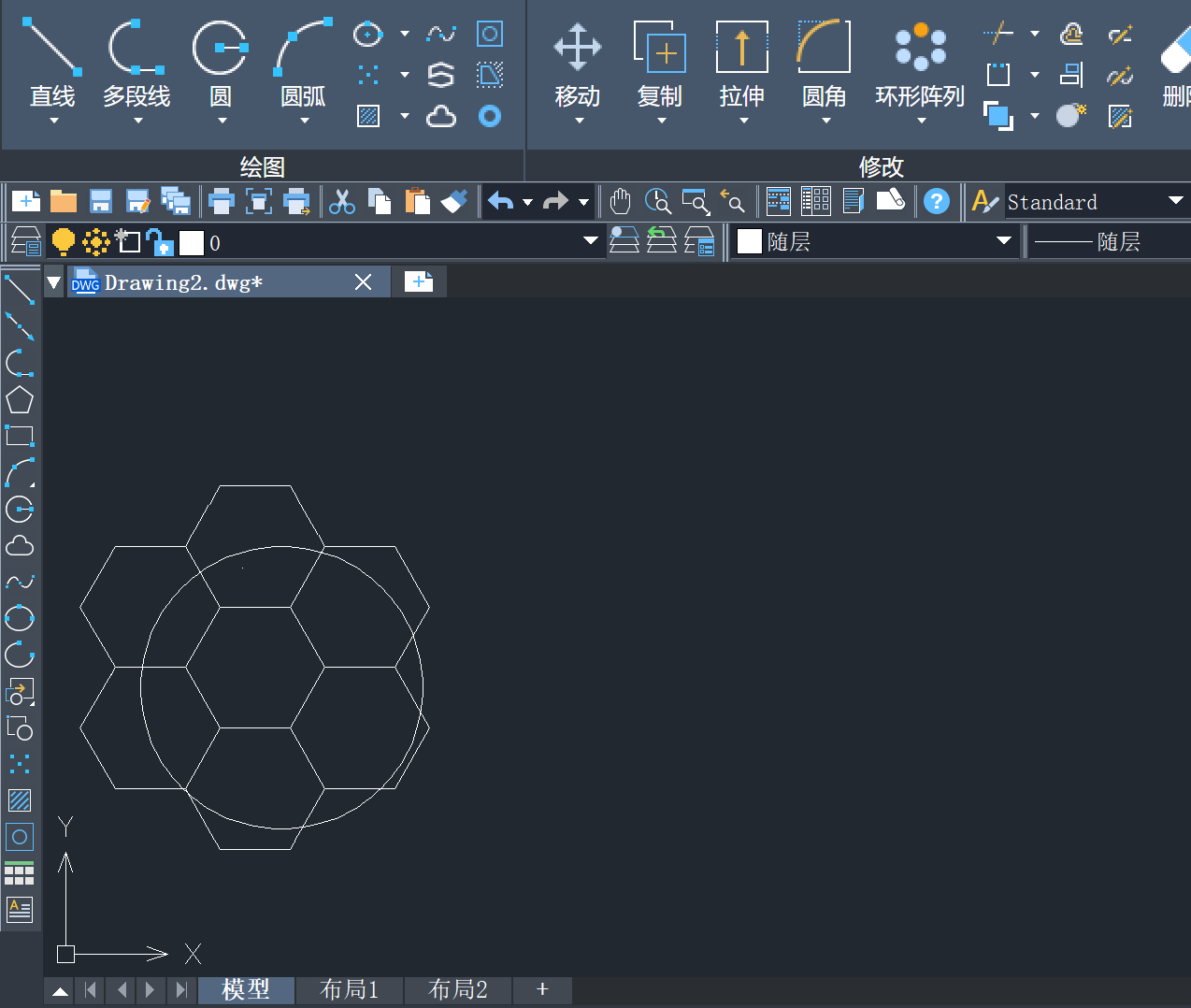Switch to the 模型 tab

tap(246, 989)
